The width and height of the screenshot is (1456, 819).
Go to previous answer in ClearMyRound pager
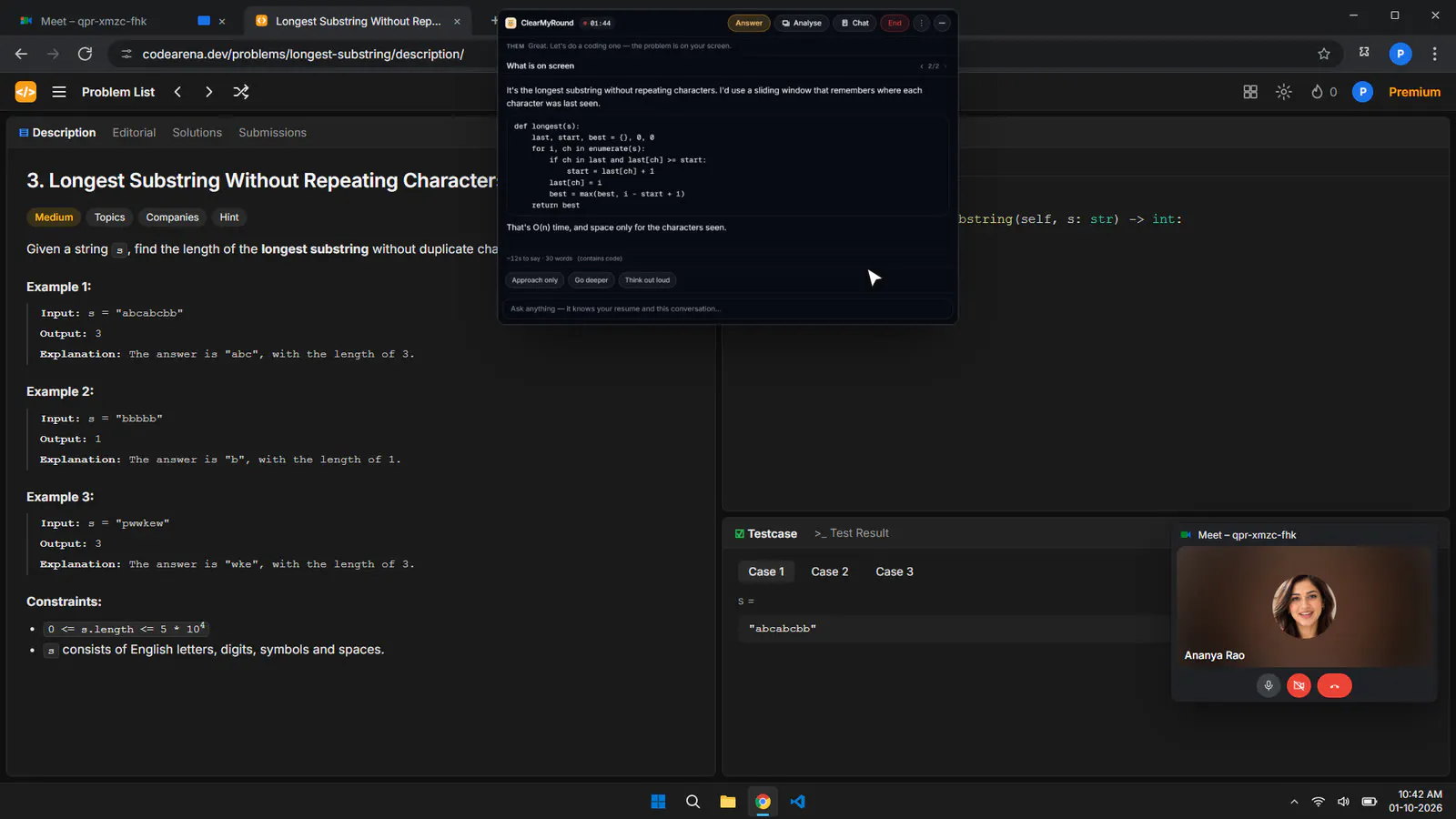pos(922,66)
